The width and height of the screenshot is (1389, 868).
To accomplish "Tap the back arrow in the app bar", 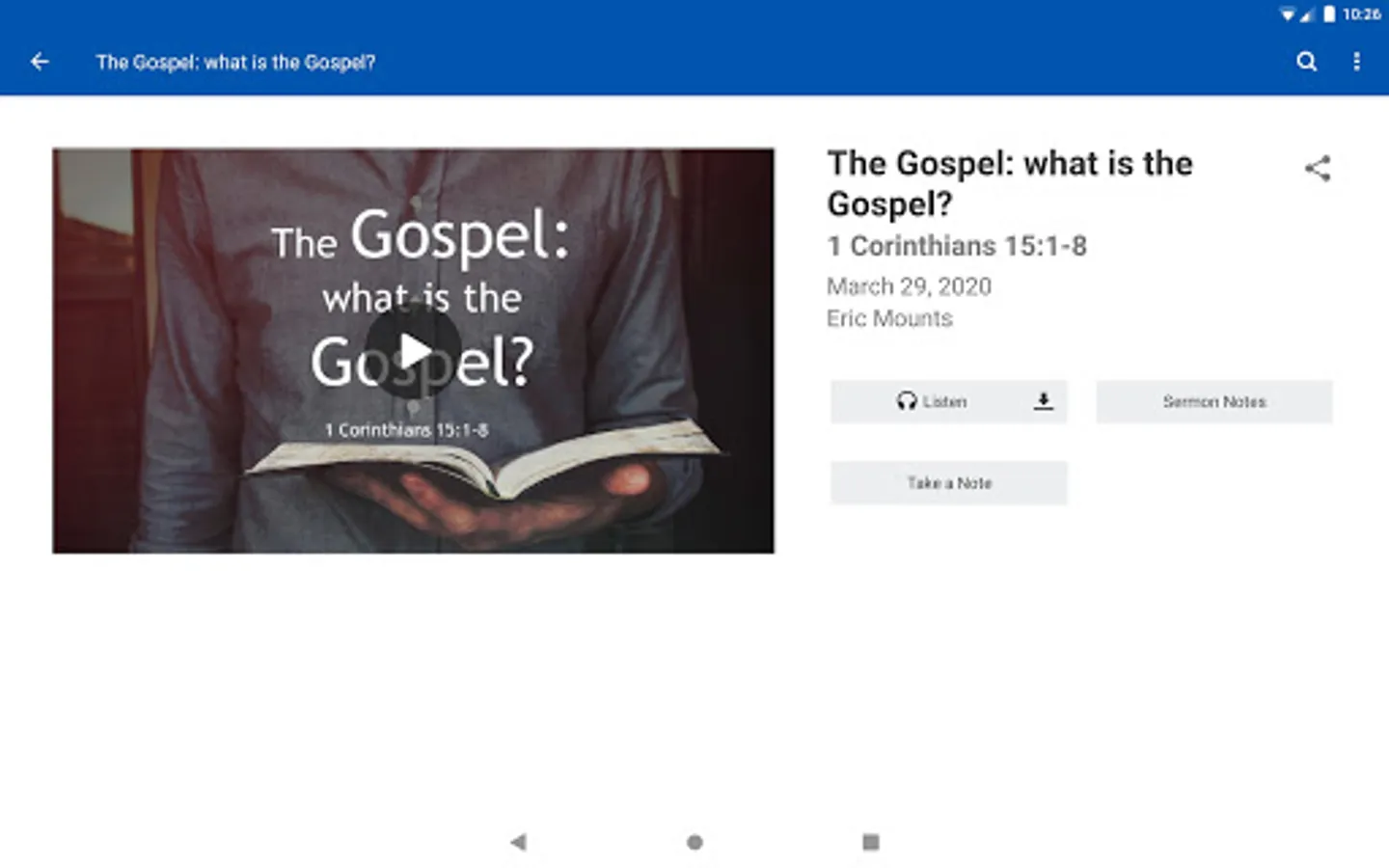I will pos(40,62).
